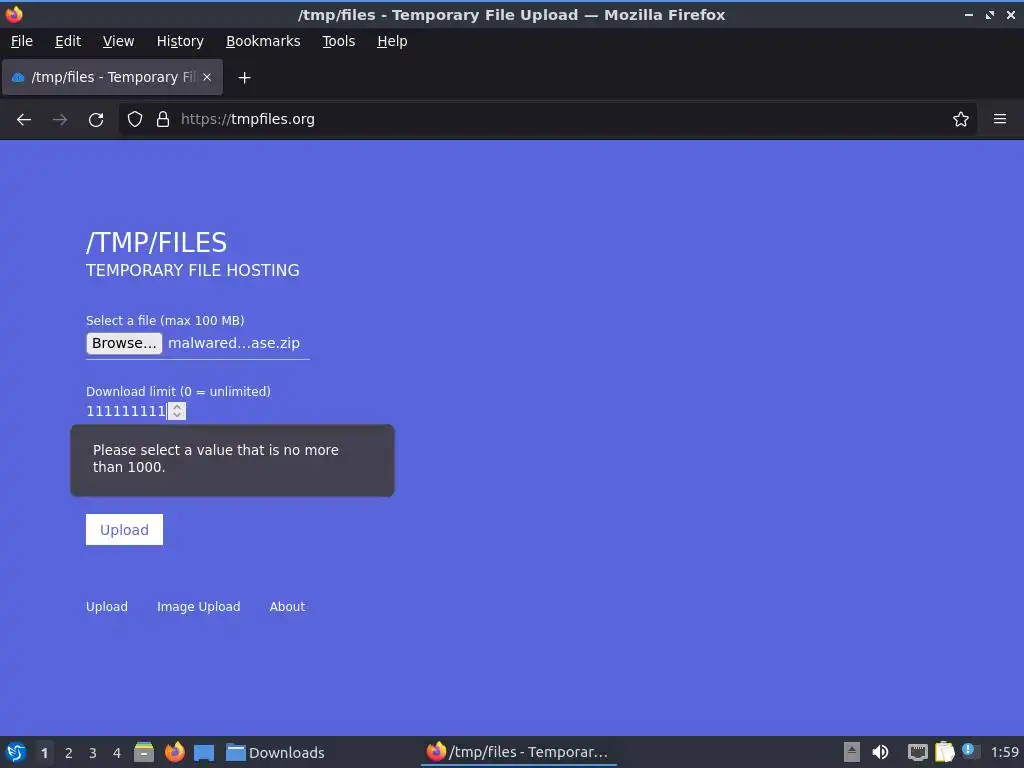The width and height of the screenshot is (1024, 768).
Task: Open the tracking protection shield icon
Action: pyautogui.click(x=135, y=120)
